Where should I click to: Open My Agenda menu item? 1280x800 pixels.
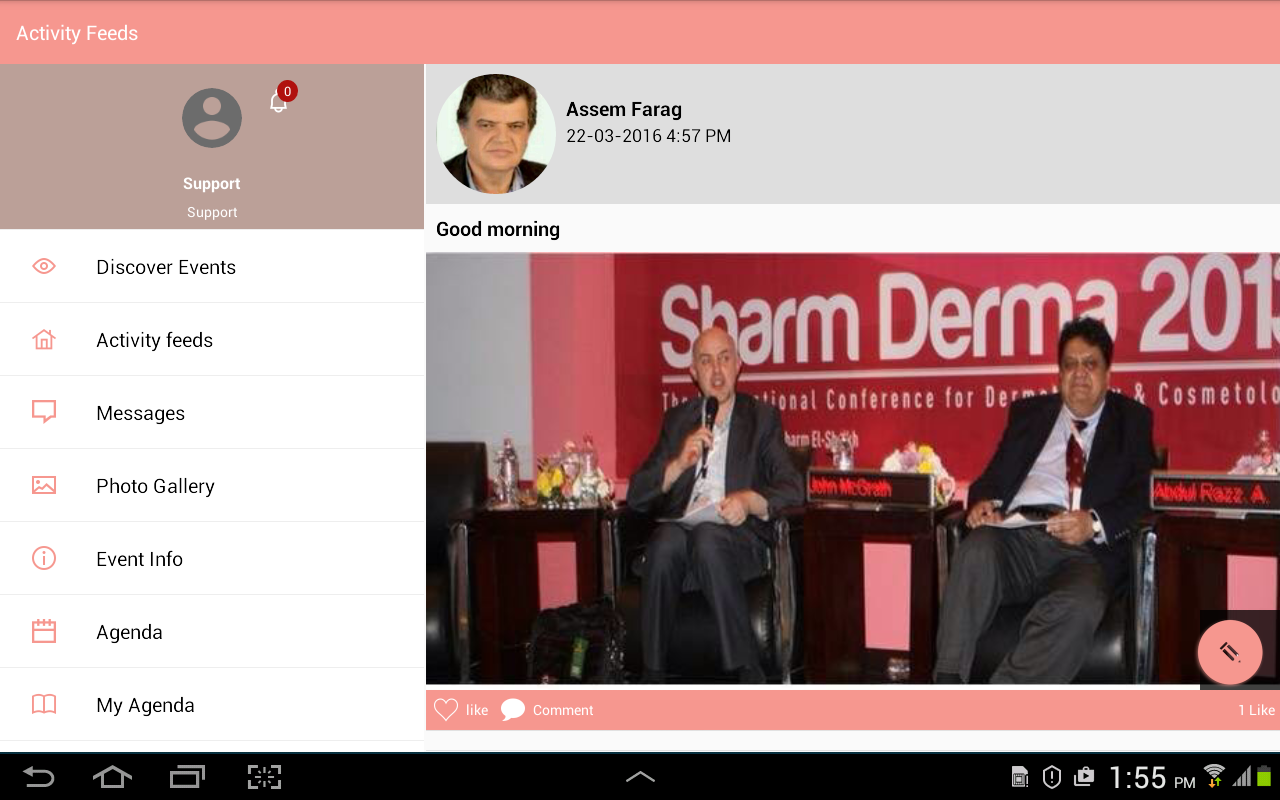[212, 705]
